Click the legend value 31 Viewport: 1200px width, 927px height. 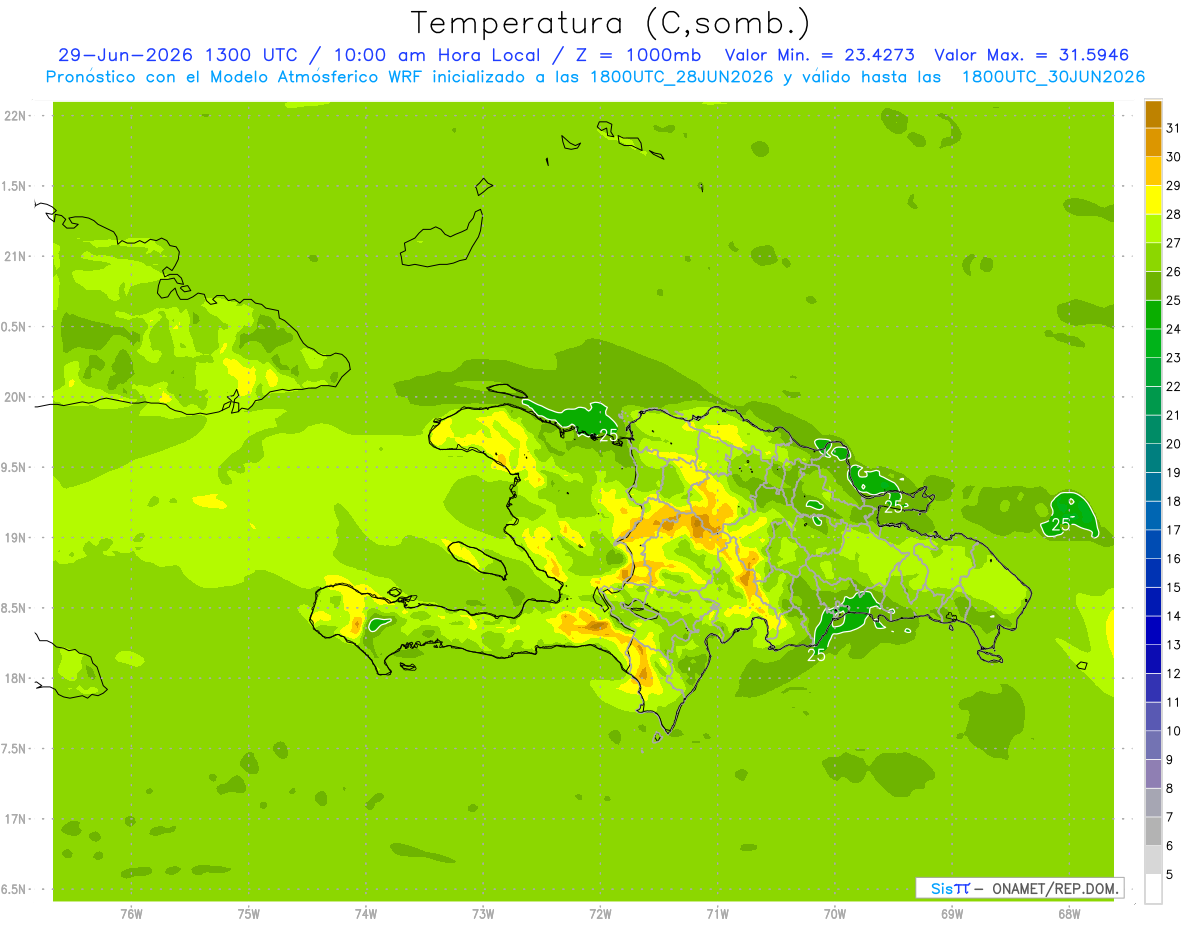point(1174,128)
